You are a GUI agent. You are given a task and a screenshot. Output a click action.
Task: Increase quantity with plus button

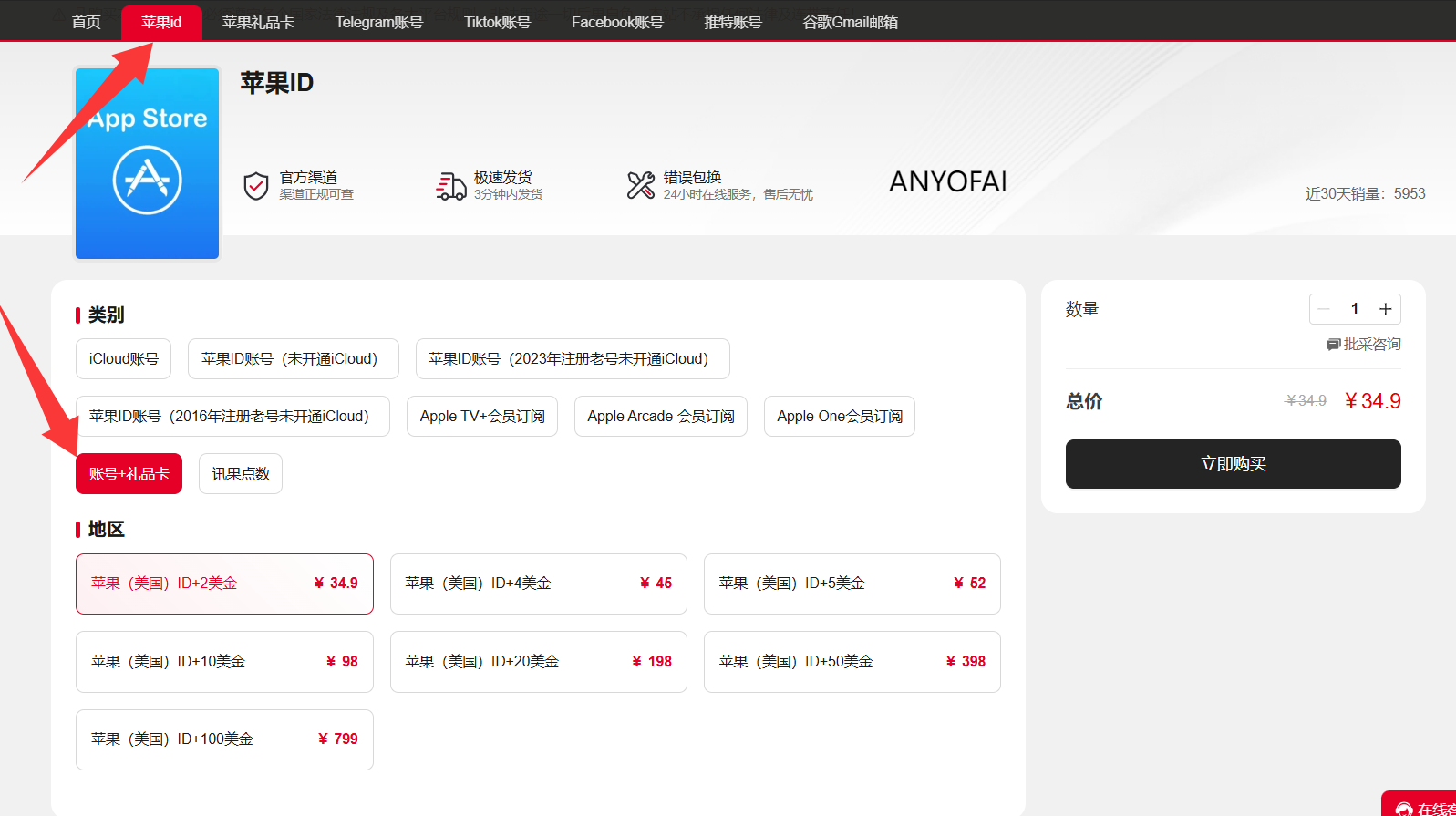click(1386, 309)
